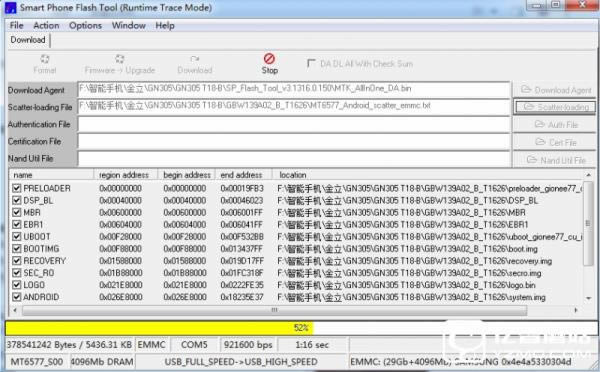The width and height of the screenshot is (600, 372).
Task: Click the yellow 52% progress bar
Action: pyautogui.click(x=159, y=328)
